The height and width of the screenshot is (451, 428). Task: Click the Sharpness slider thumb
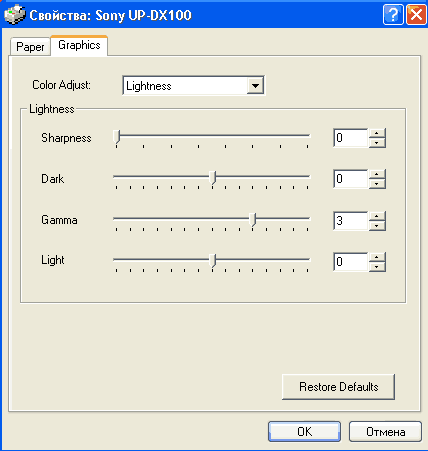pos(117,137)
